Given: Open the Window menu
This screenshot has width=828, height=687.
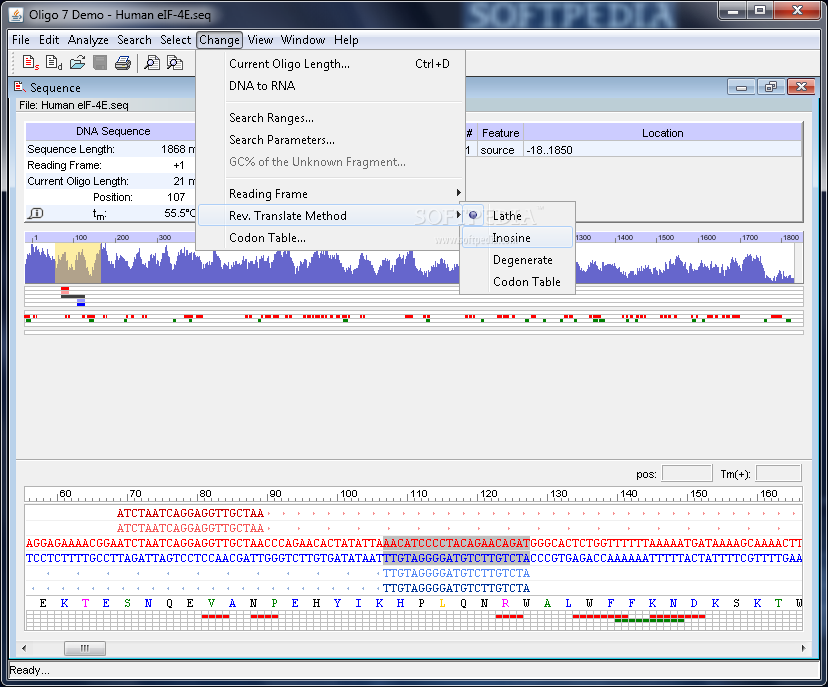Looking at the screenshot, I should (x=303, y=40).
